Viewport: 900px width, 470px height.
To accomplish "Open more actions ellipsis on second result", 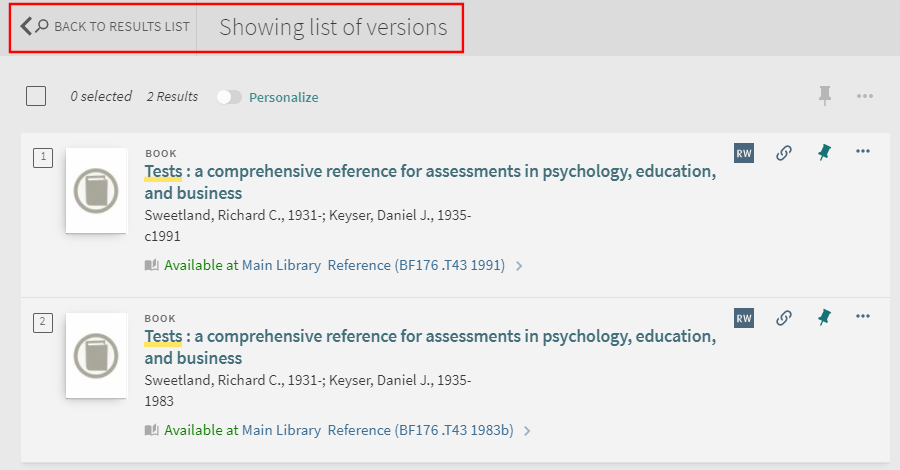I will click(x=863, y=317).
